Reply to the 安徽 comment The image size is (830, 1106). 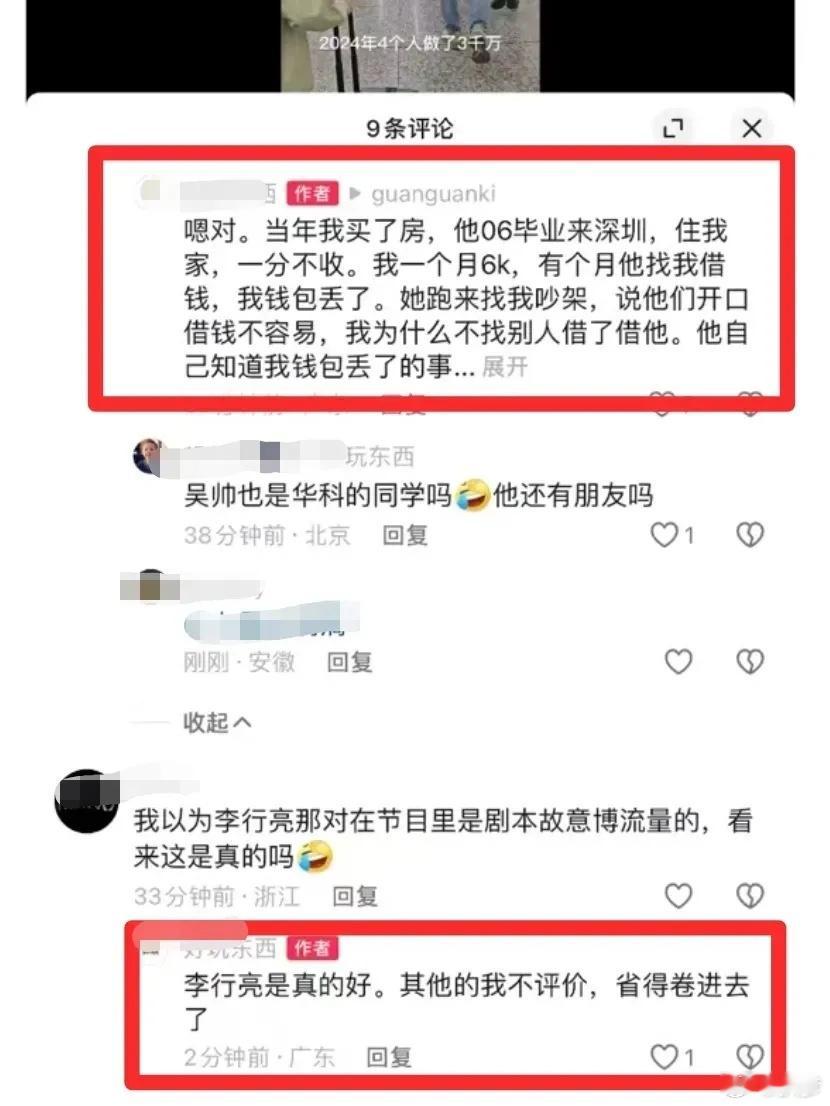349,662
